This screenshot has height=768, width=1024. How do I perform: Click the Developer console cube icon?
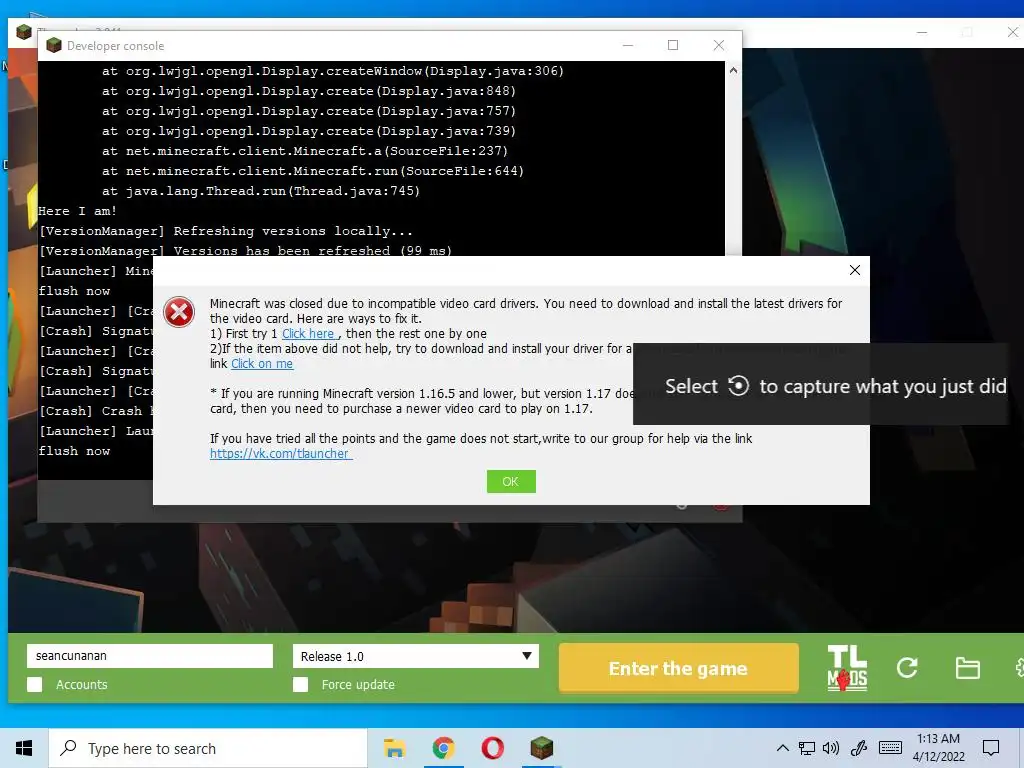click(x=54, y=45)
